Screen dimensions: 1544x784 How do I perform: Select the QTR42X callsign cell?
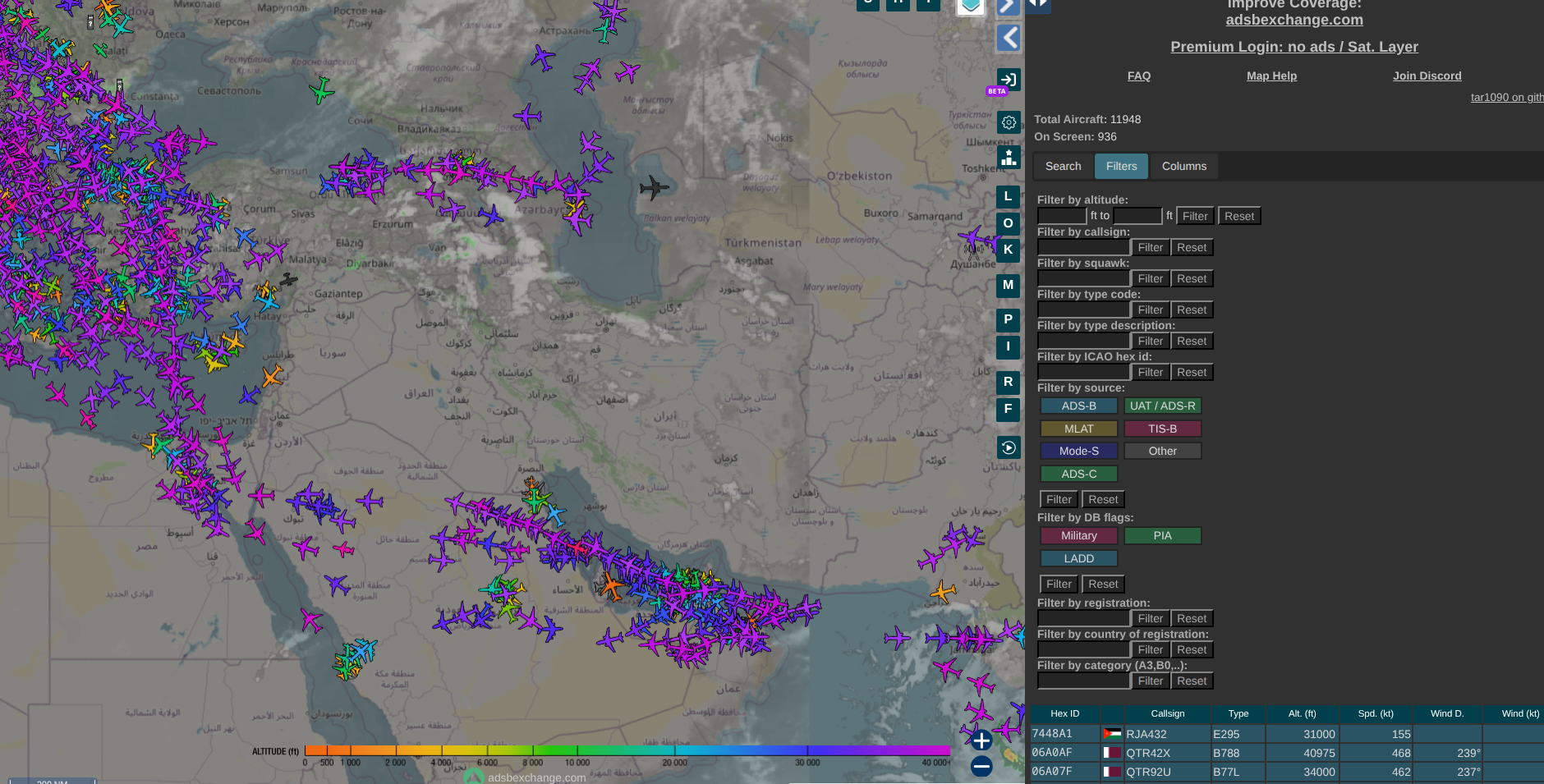pos(1167,753)
